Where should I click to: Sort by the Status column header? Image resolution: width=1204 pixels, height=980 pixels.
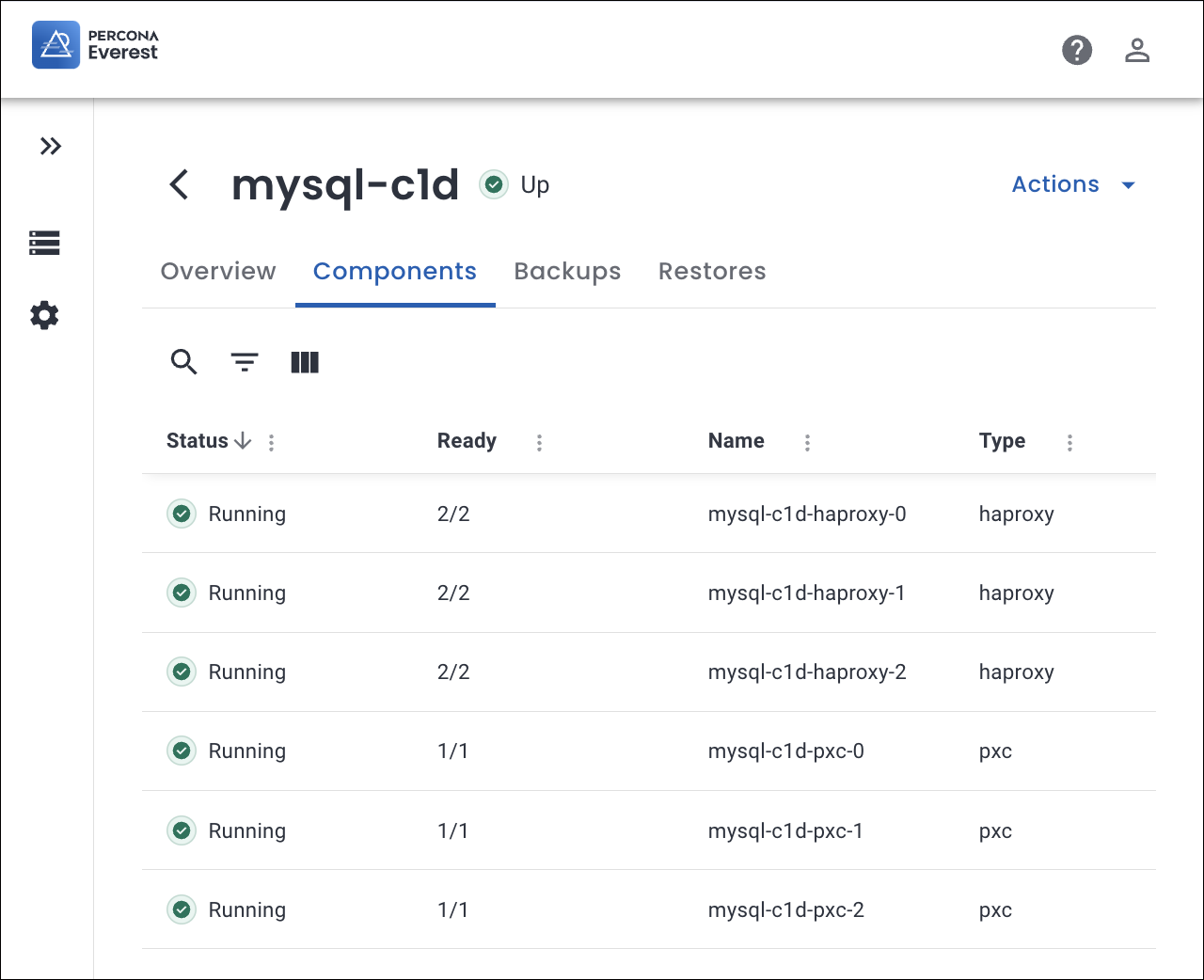[198, 441]
